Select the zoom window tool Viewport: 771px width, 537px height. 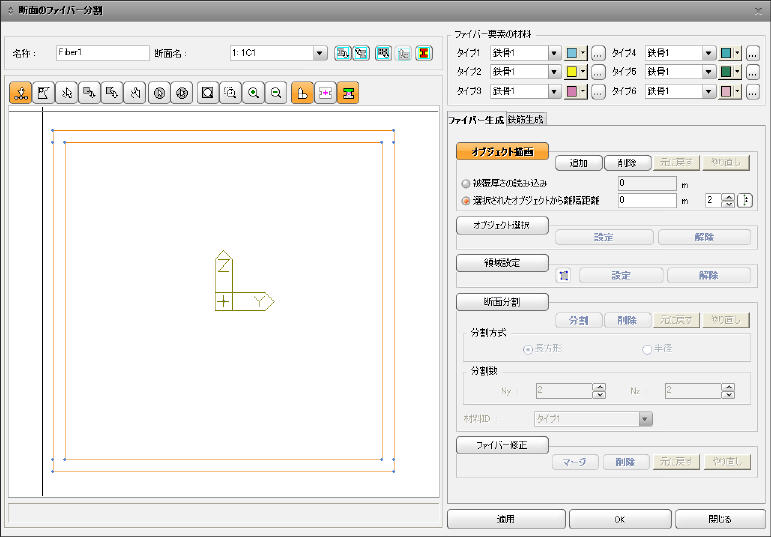coord(230,93)
